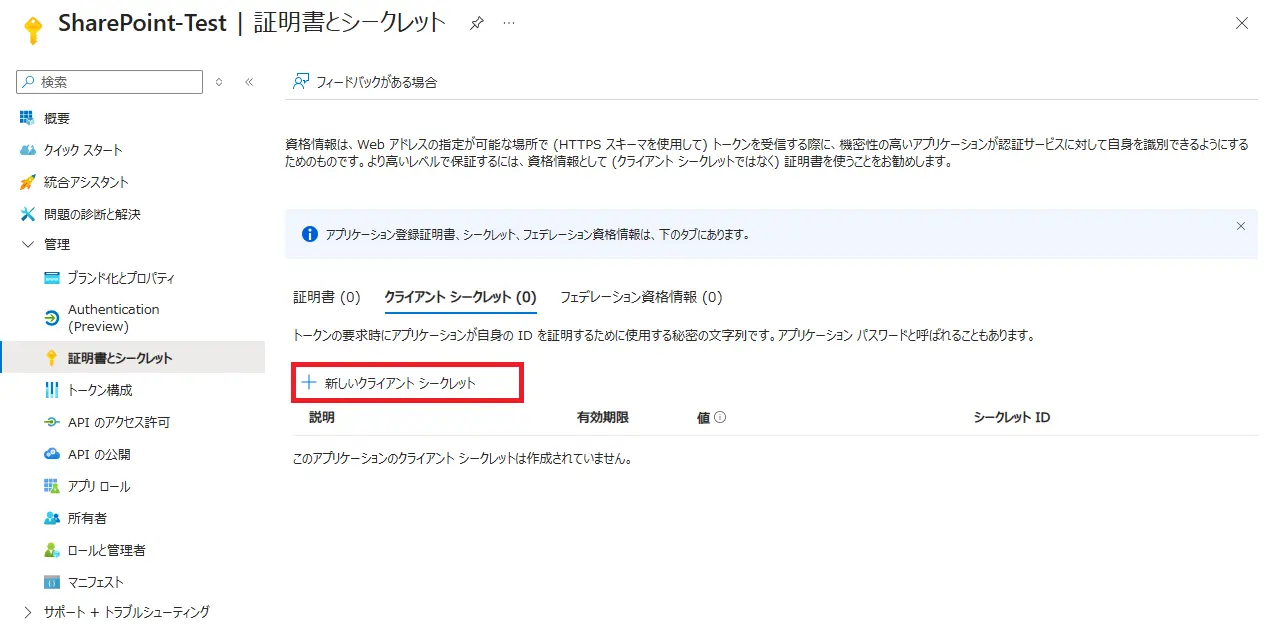This screenshot has height=642, width=1278.
Task: Click the up-down expand toggle beside search
Action: pos(219,82)
